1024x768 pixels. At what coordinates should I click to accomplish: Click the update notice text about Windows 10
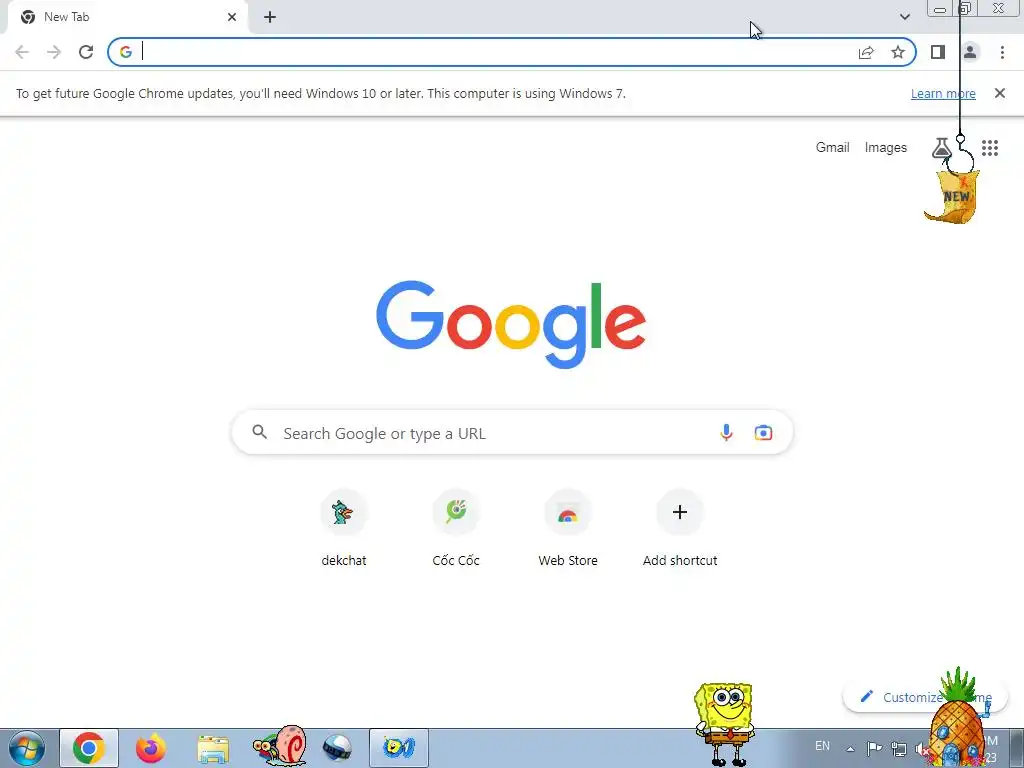pos(321,93)
